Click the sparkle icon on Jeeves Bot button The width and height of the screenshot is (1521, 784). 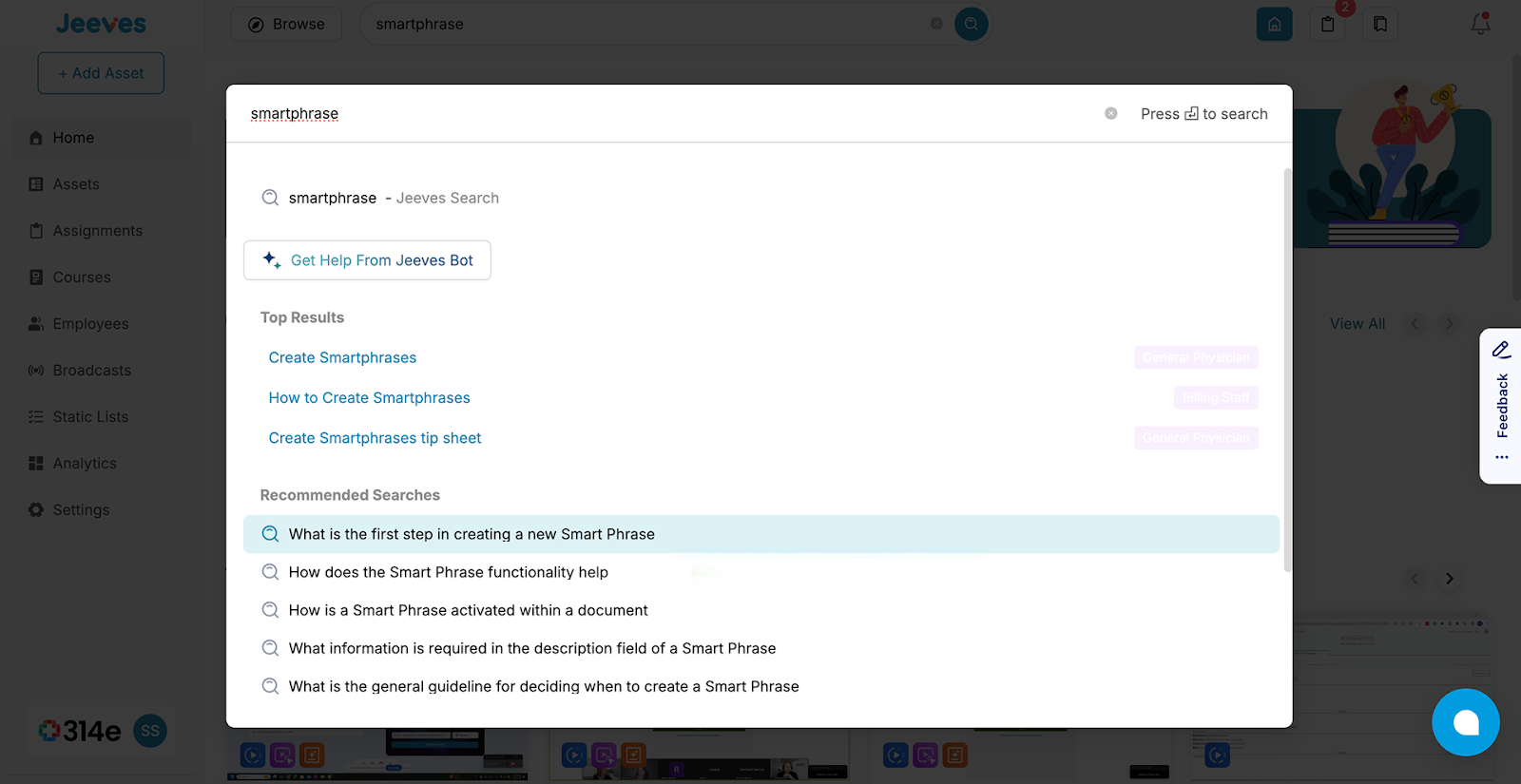coord(271,259)
